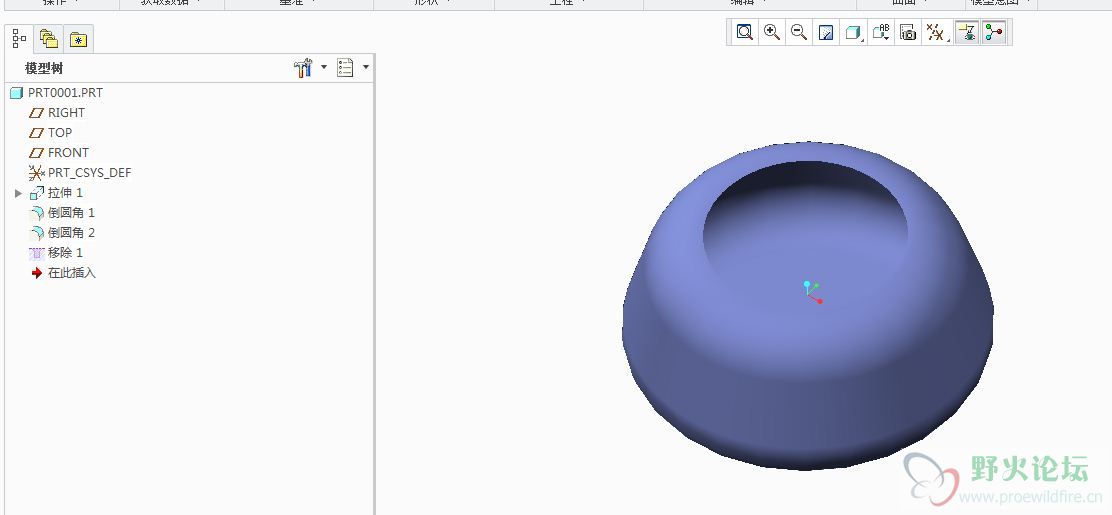Click the Zoom Out magnifier icon
This screenshot has width=1112, height=515.
point(799,32)
